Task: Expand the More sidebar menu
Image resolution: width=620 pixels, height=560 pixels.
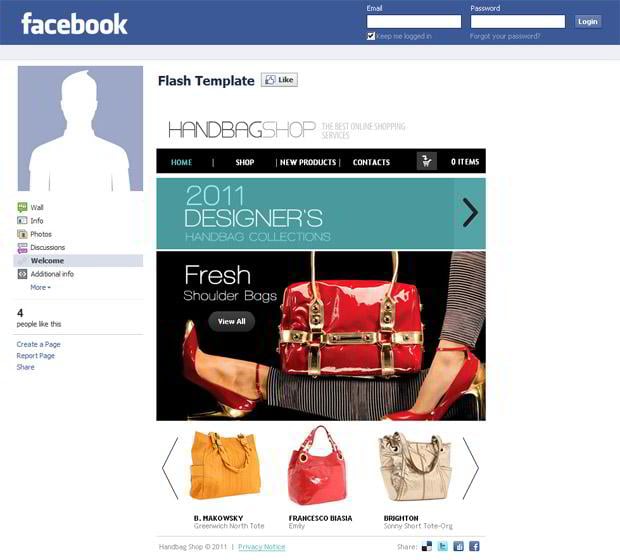Action: click(x=40, y=288)
